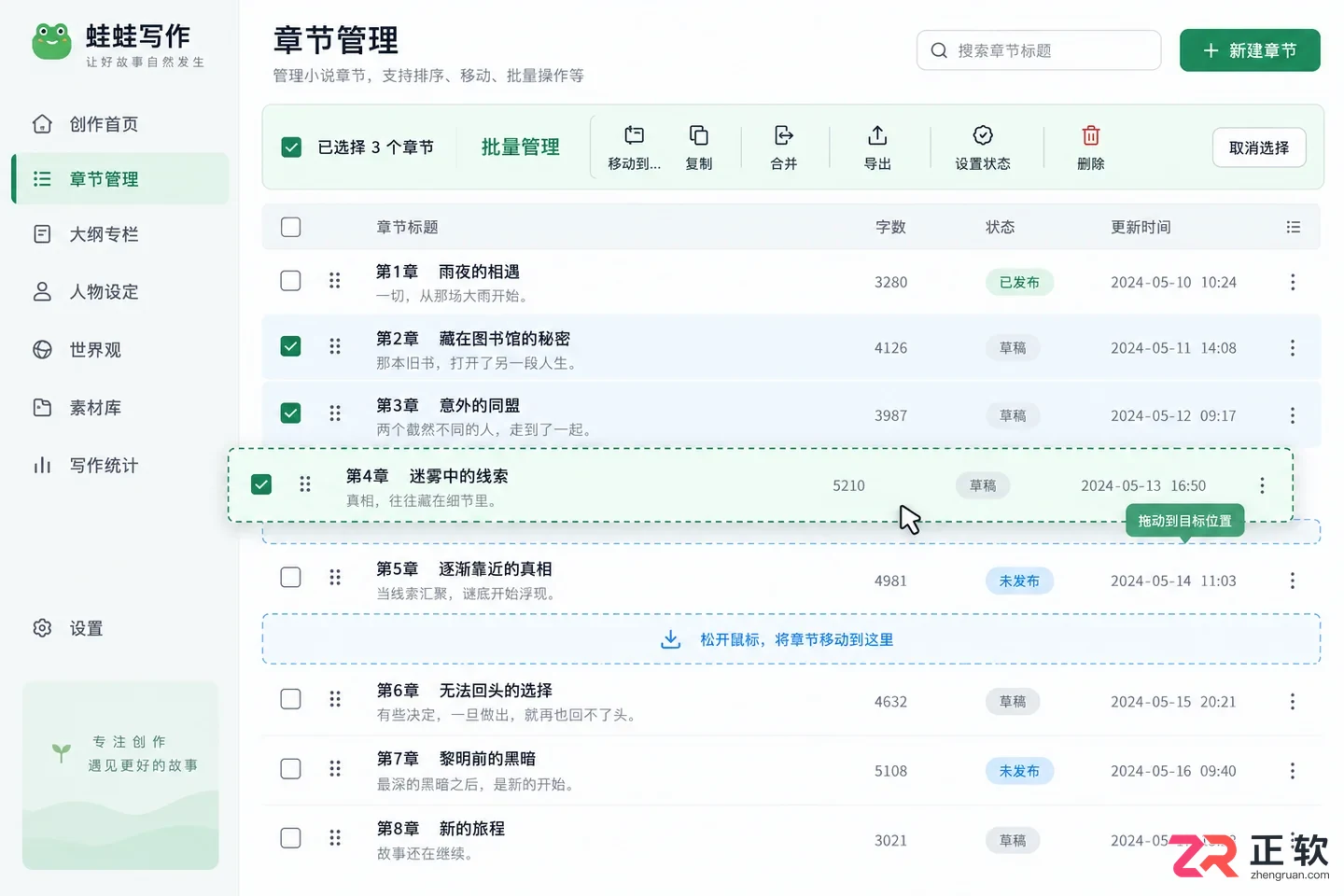Open more options for 第5章 逐渐靠近的真相
The height and width of the screenshot is (896, 1344).
(1293, 581)
